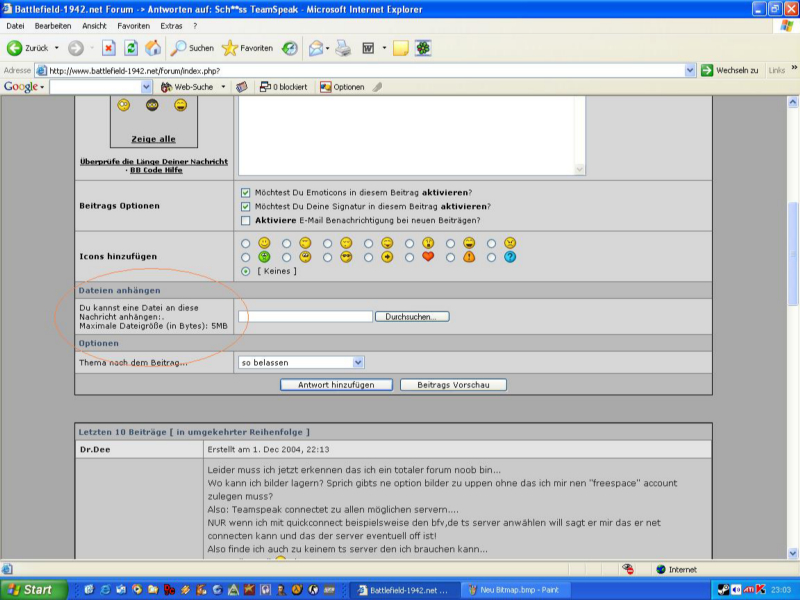Go to the Home page icon
The image size is (800, 600).
coord(152,48)
